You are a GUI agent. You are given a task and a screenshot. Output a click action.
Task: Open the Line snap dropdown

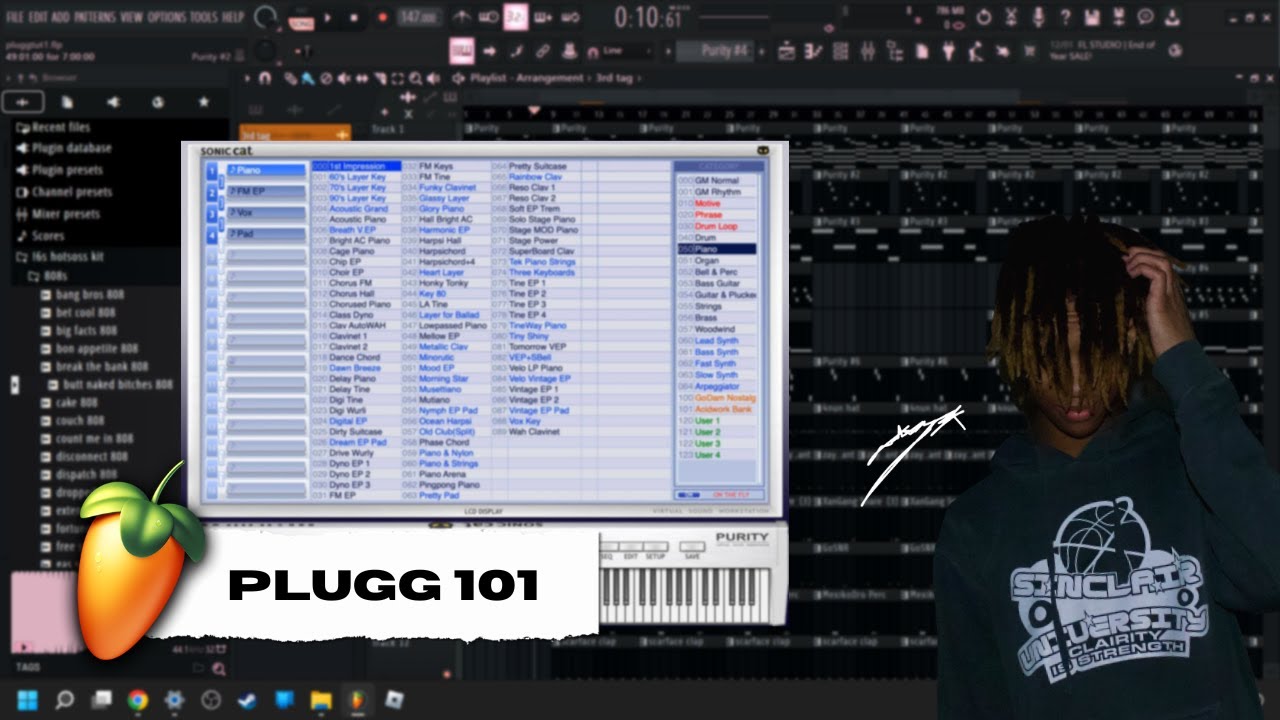[626, 51]
